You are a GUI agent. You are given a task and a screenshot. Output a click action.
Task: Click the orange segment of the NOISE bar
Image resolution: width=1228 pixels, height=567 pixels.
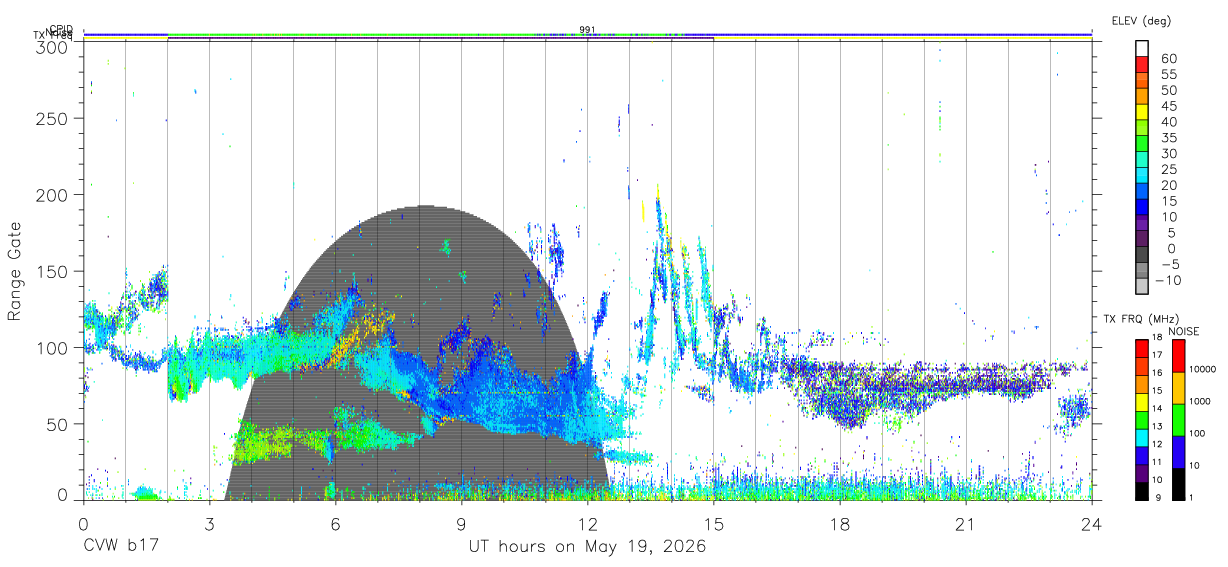click(x=1178, y=388)
